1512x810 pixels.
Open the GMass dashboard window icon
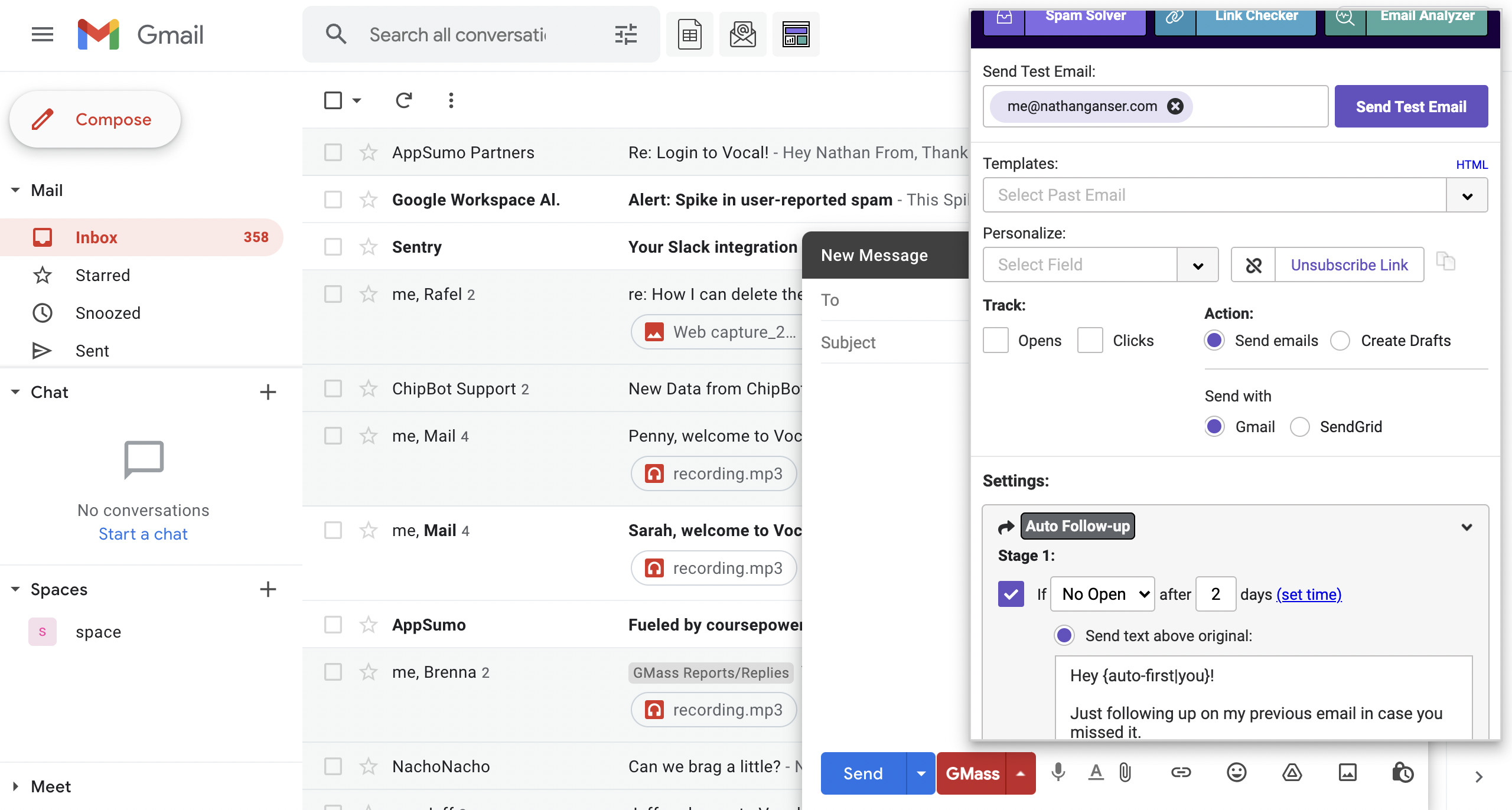(796, 34)
